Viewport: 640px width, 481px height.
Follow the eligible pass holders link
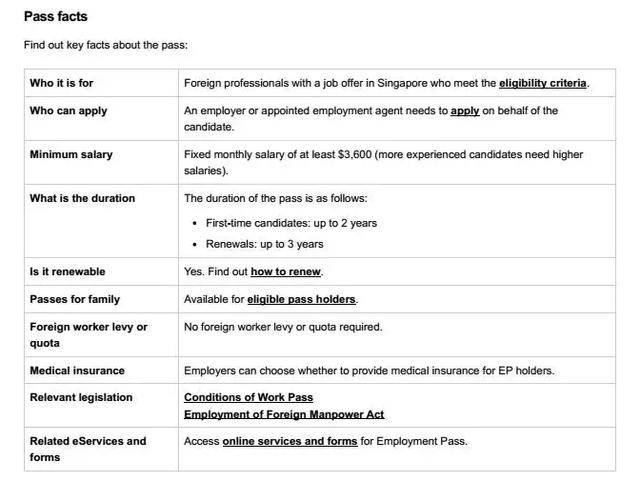301,299
